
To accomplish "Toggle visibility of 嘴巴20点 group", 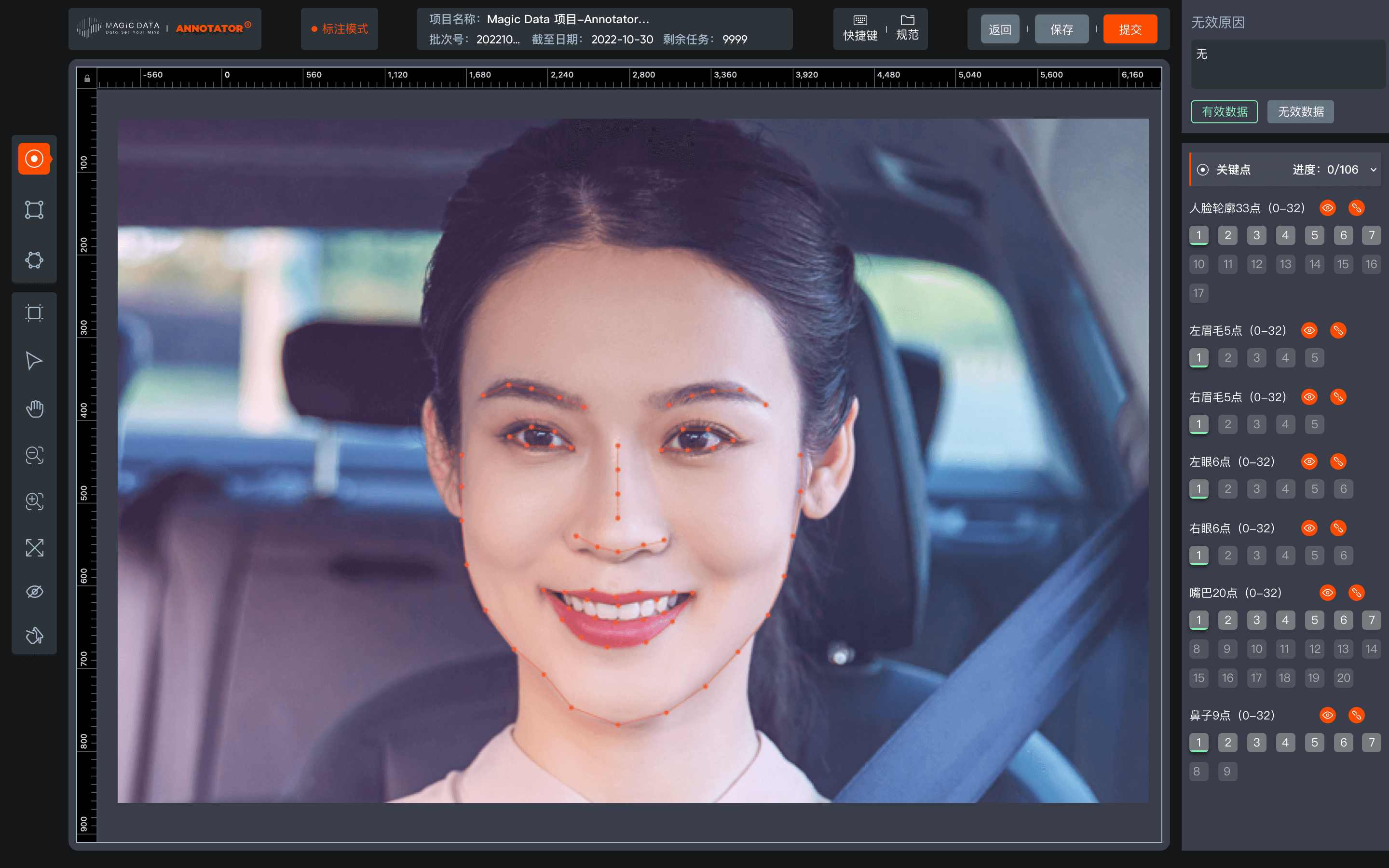I will point(1328,593).
